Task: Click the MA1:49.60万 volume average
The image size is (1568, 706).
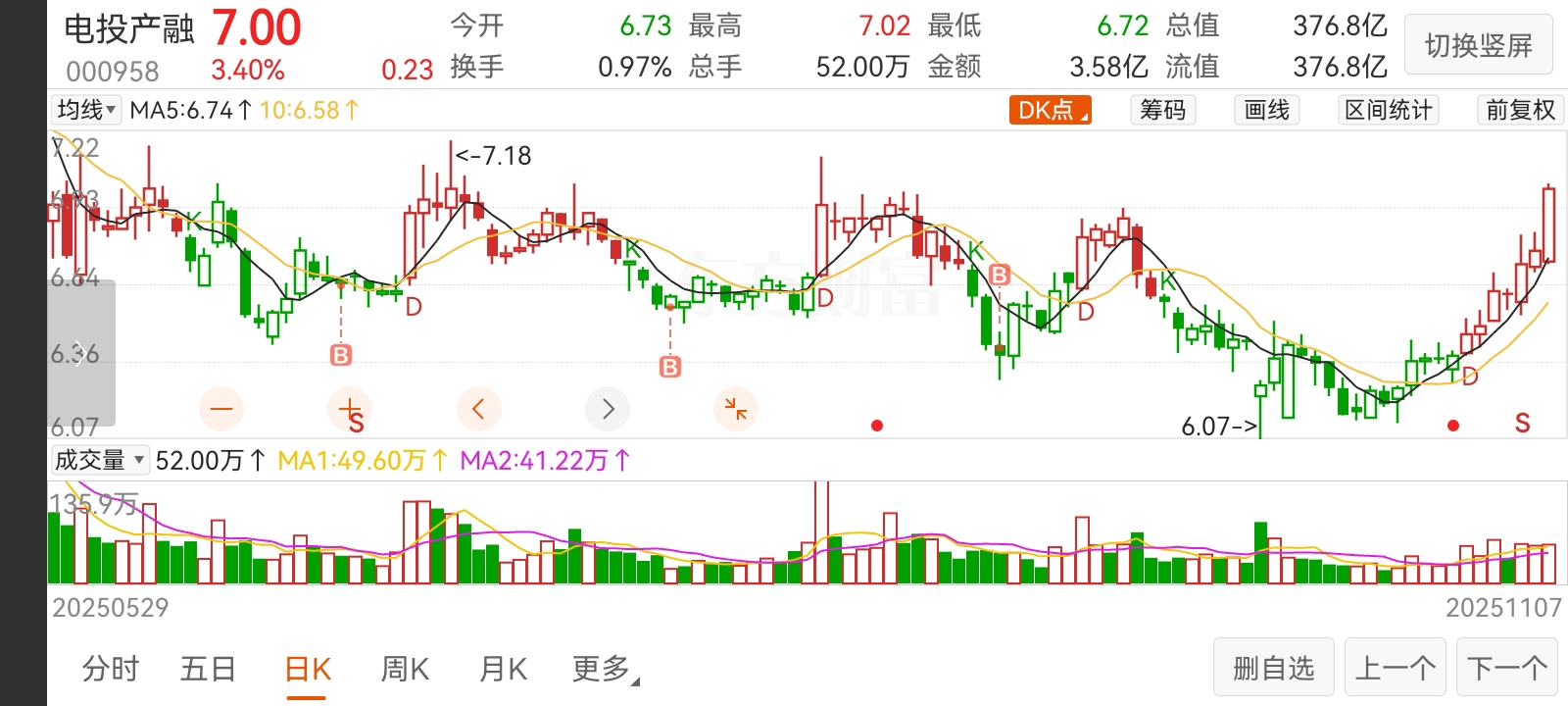Action: 363,460
